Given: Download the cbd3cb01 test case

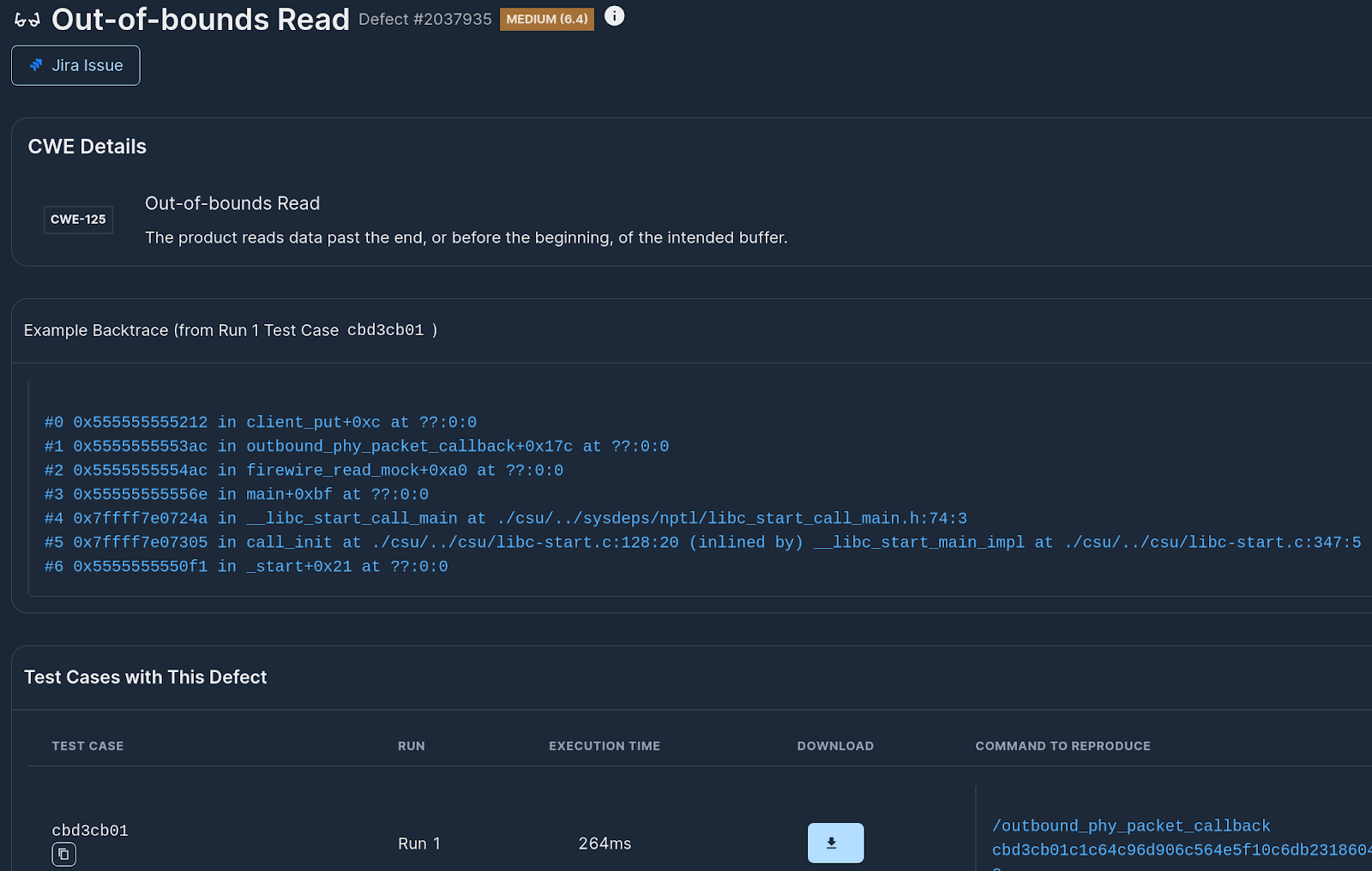Looking at the screenshot, I should coord(835,843).
